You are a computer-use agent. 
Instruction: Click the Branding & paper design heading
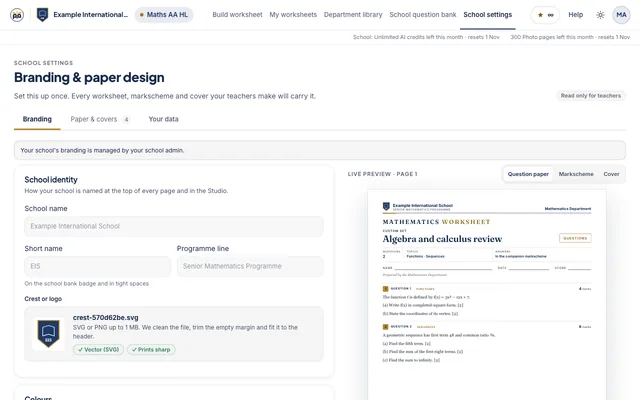tap(89, 78)
